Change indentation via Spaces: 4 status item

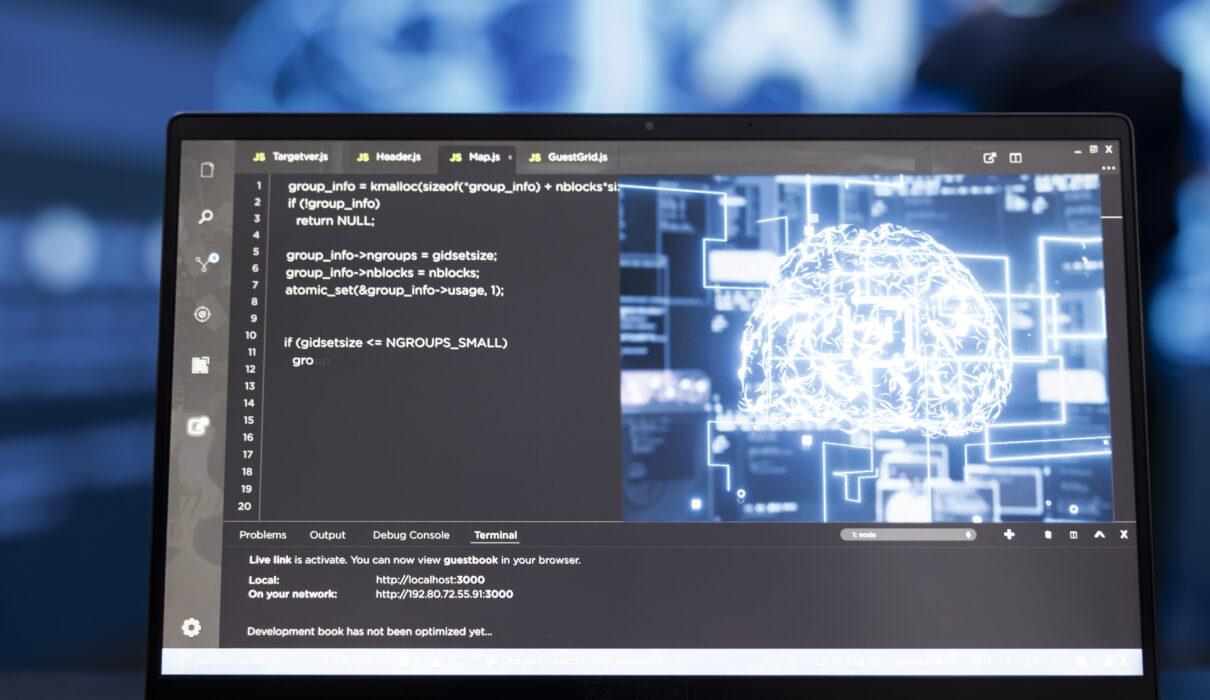[x=916, y=660]
